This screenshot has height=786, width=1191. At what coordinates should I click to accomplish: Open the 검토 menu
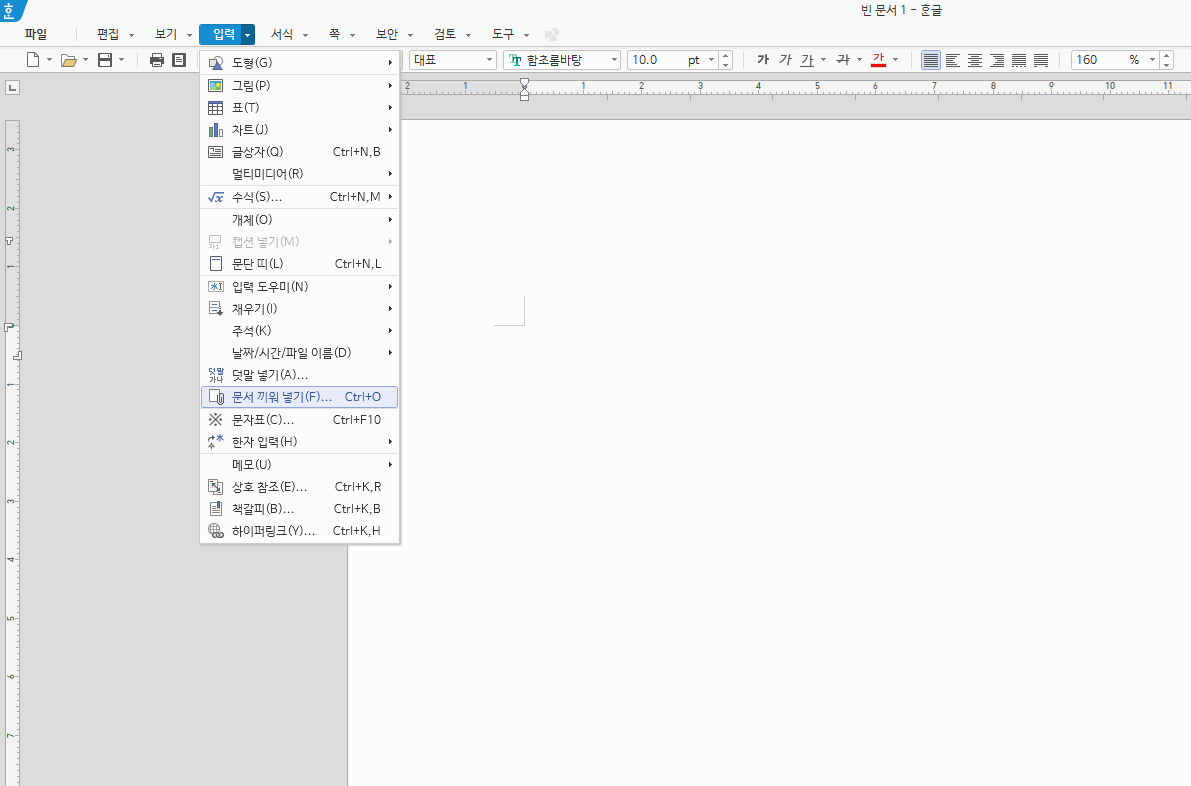tap(445, 34)
